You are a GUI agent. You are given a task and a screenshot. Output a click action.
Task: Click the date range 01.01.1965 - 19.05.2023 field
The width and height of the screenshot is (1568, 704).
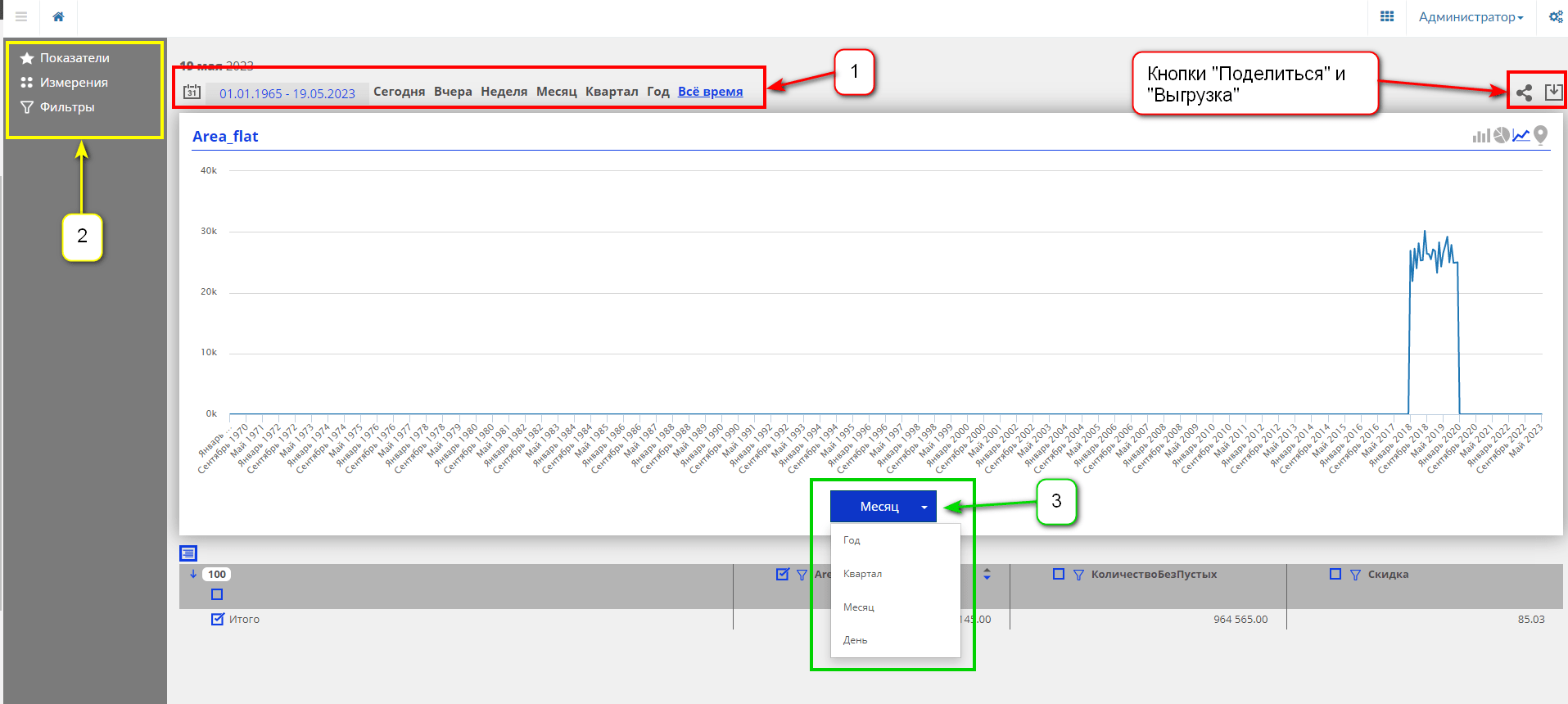click(287, 93)
